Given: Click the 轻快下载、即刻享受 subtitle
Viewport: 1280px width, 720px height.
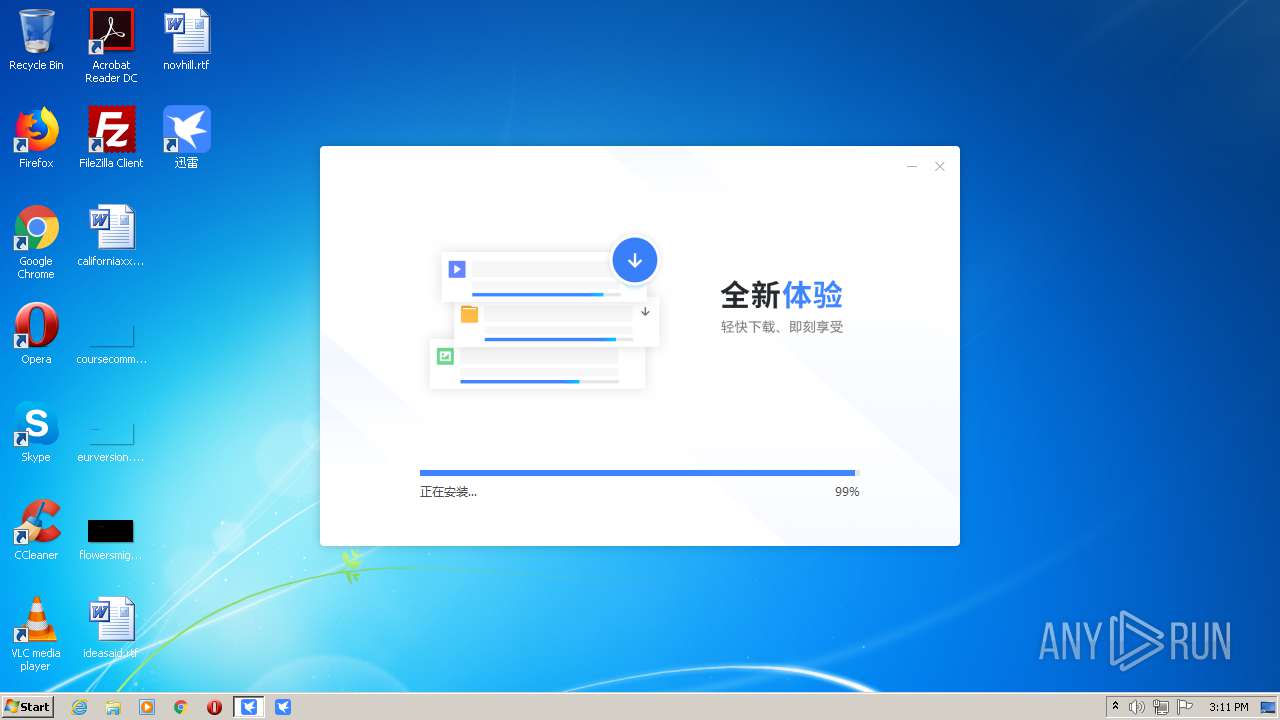Looking at the screenshot, I should [x=782, y=327].
